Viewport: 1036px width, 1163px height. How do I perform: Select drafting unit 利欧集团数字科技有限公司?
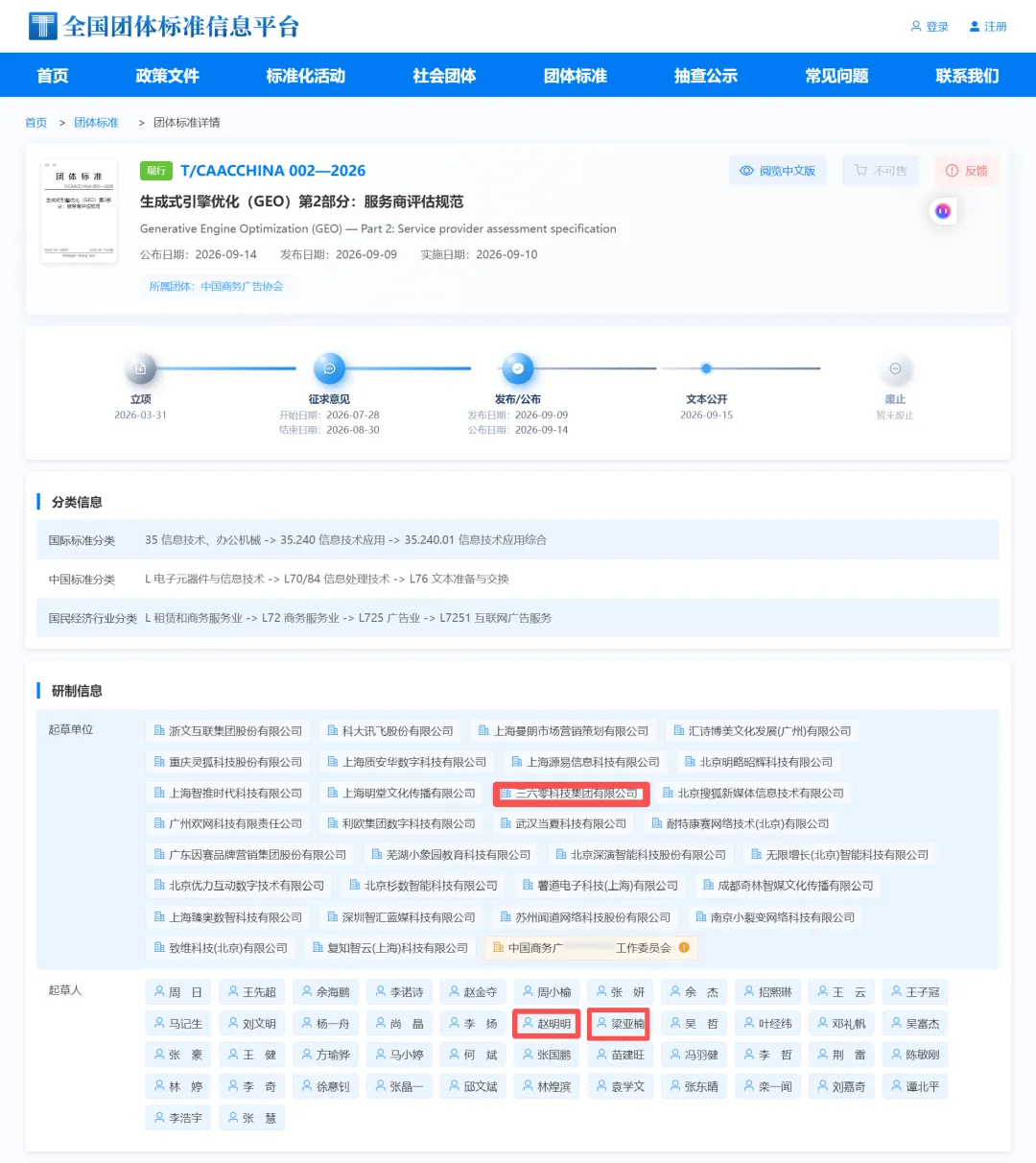[x=401, y=824]
